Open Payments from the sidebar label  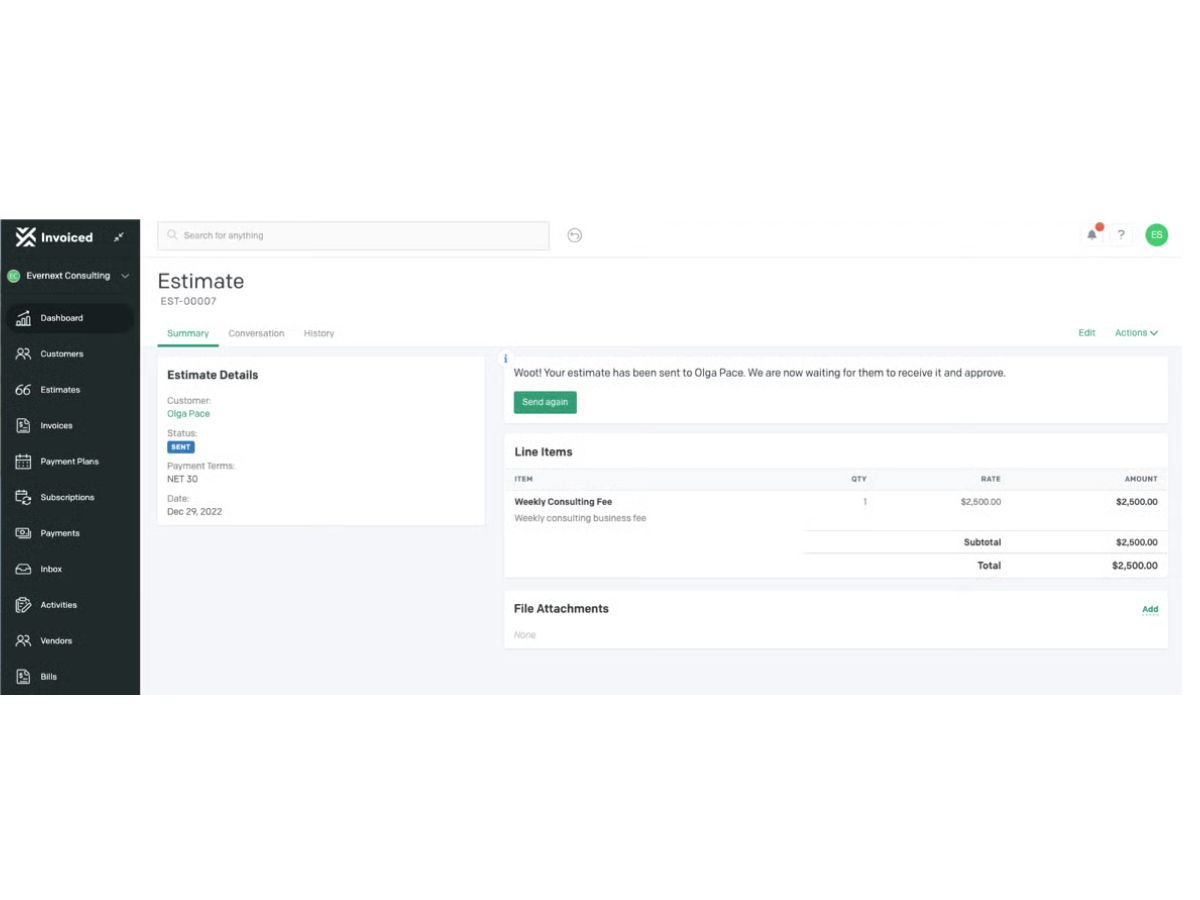[x=60, y=534]
